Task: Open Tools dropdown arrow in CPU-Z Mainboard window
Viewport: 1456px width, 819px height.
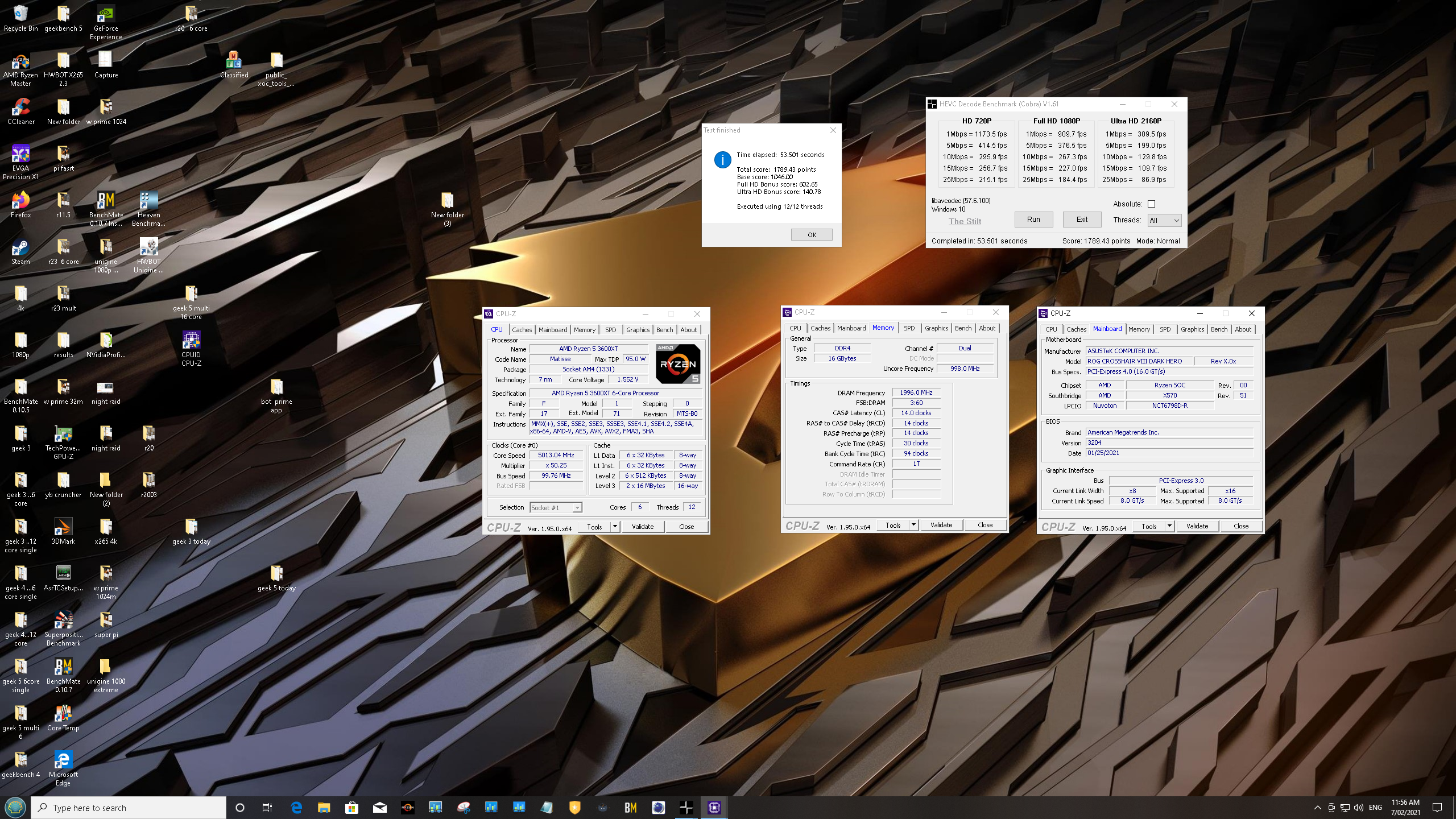Action: tap(1169, 526)
